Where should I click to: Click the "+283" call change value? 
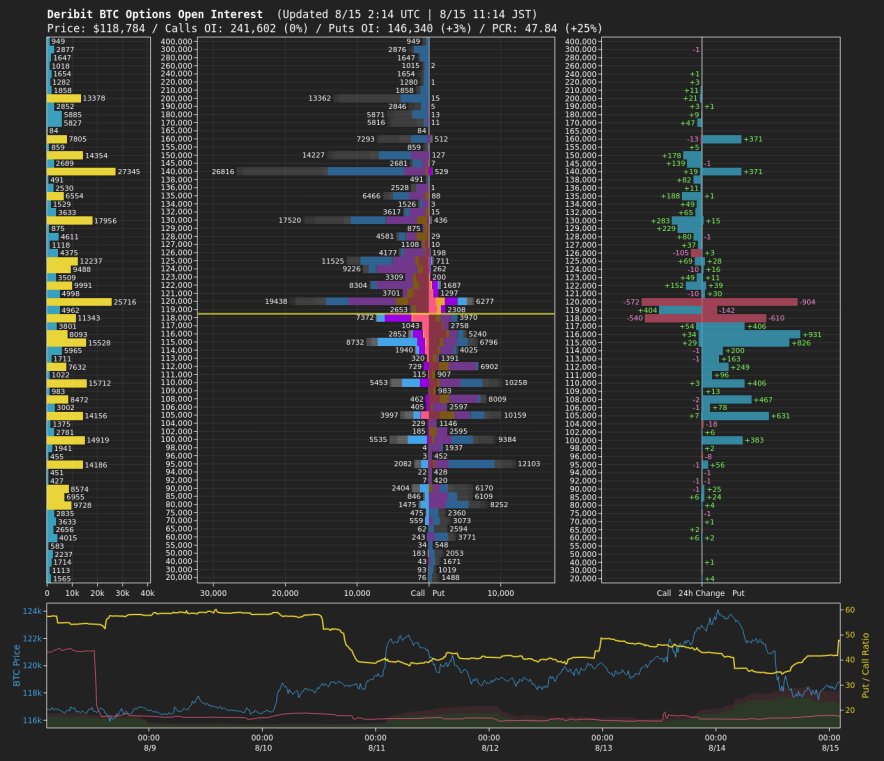point(661,221)
